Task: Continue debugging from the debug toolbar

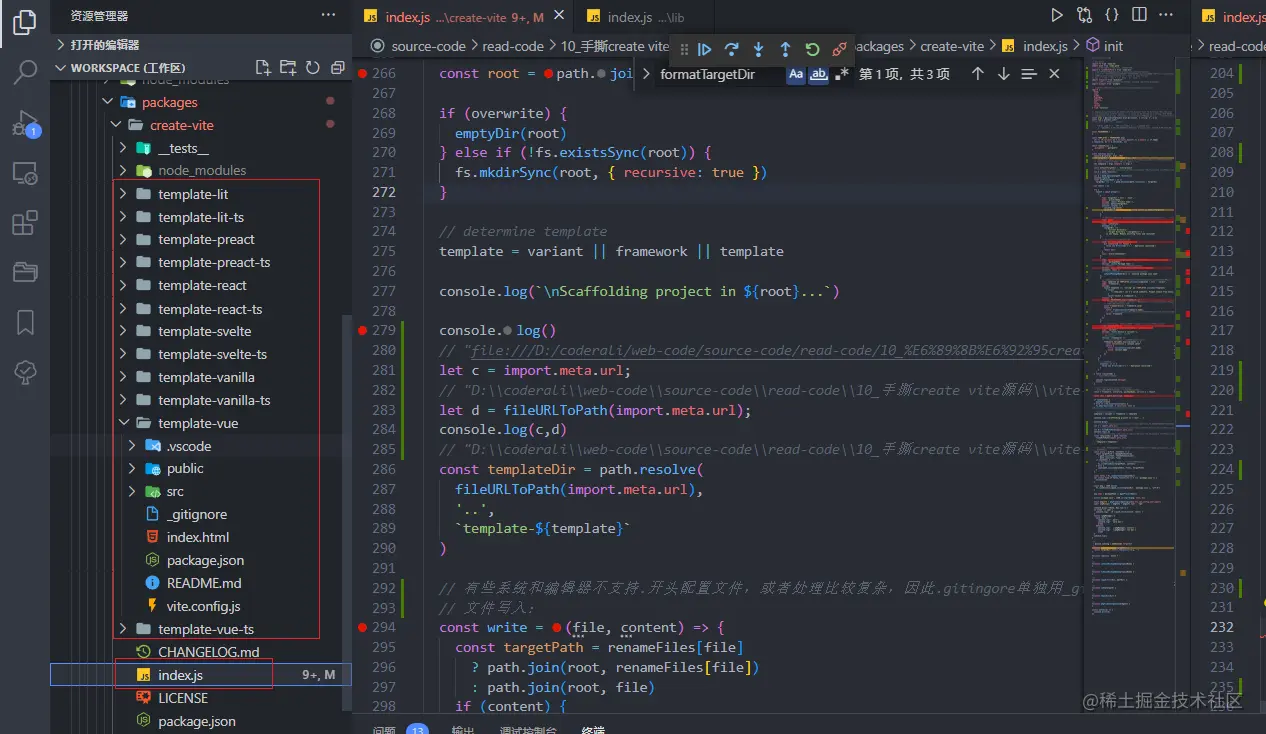Action: pos(705,49)
